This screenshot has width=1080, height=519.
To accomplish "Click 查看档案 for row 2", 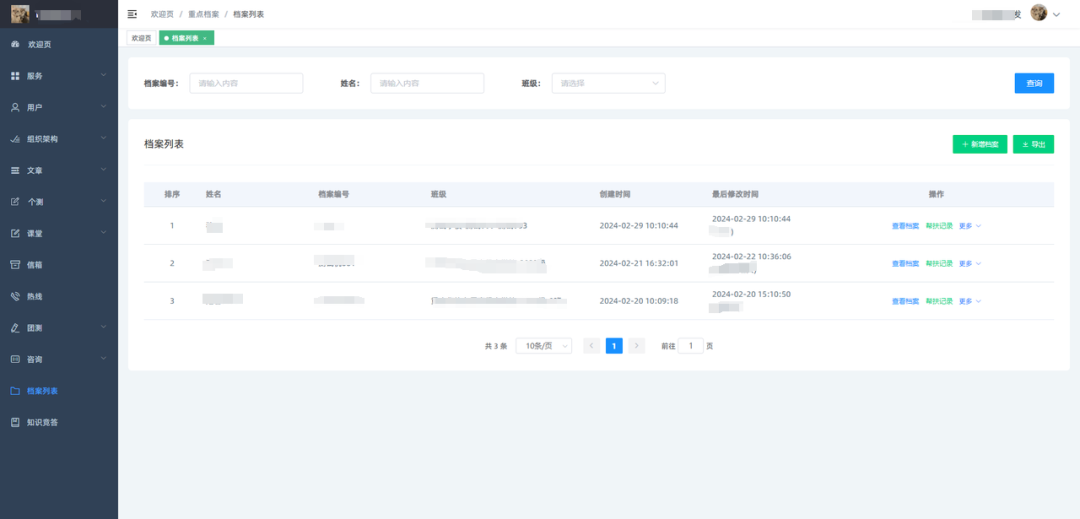I will pos(905,264).
